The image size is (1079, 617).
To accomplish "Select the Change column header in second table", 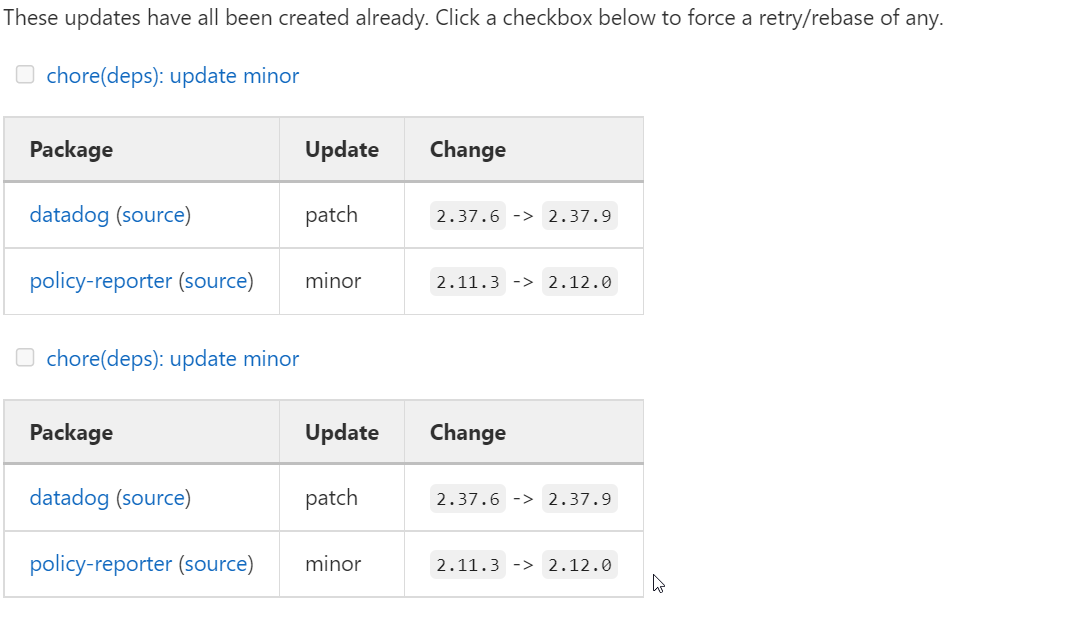I will tap(467, 431).
